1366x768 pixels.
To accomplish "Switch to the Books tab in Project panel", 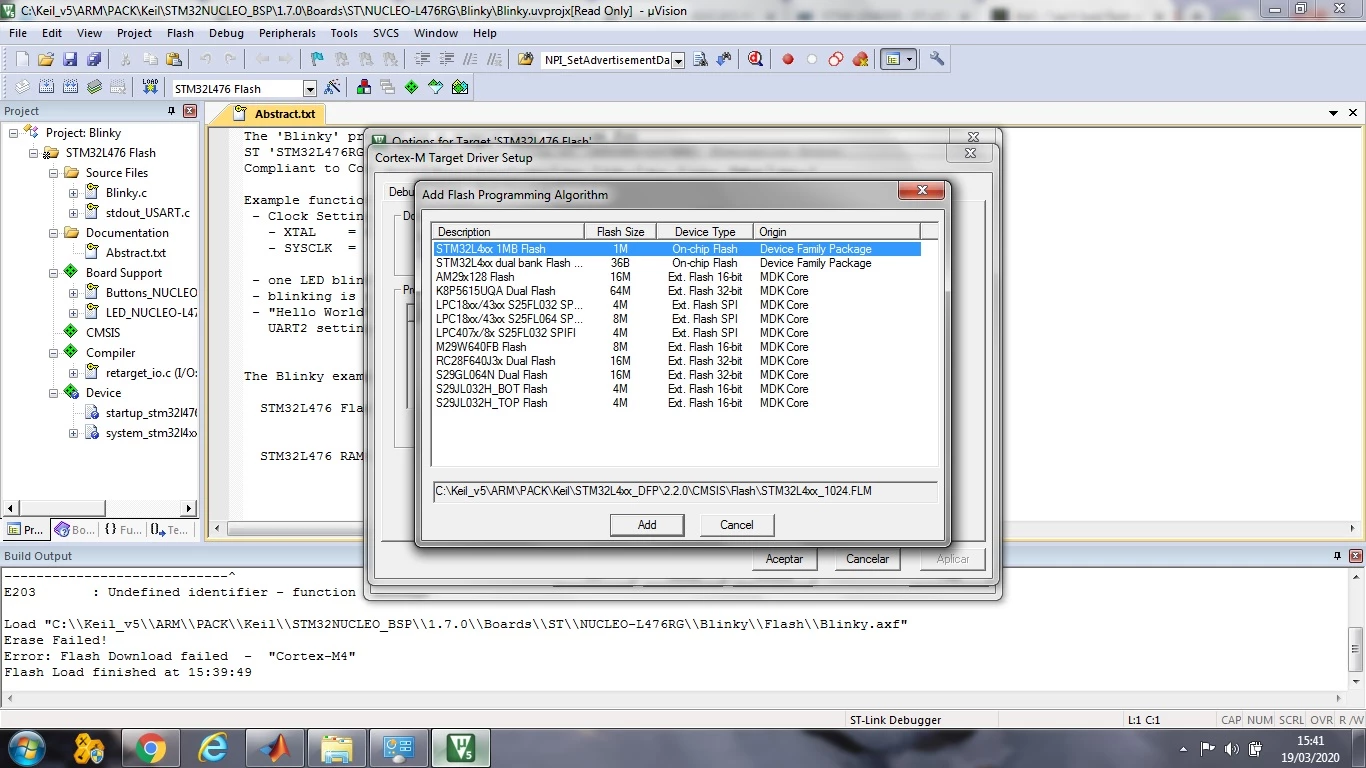I will (74, 530).
